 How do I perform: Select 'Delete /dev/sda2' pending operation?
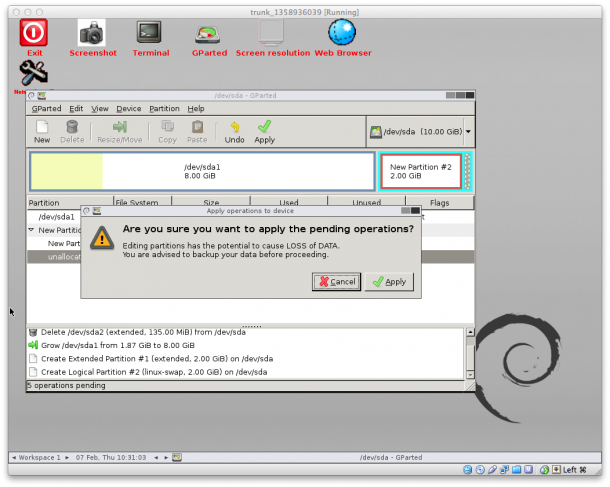pyautogui.click(x=143, y=332)
